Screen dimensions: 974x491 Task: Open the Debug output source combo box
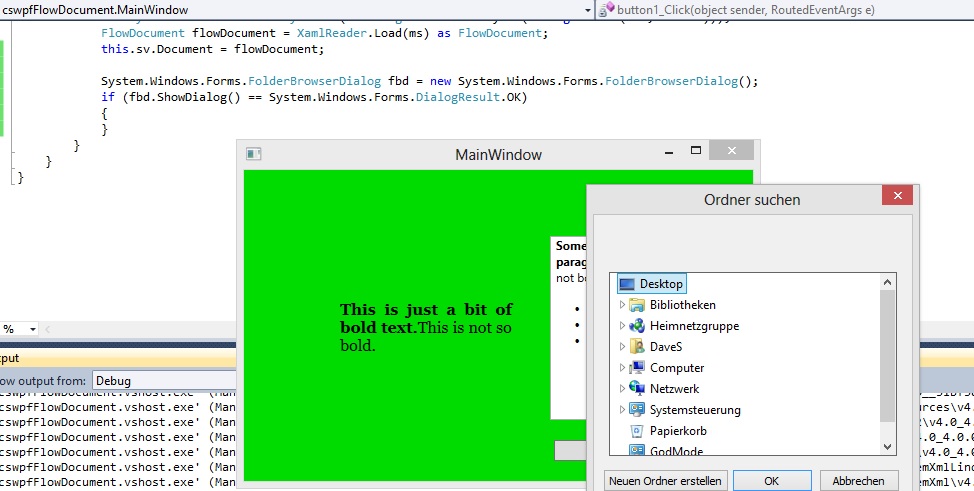click(x=164, y=380)
